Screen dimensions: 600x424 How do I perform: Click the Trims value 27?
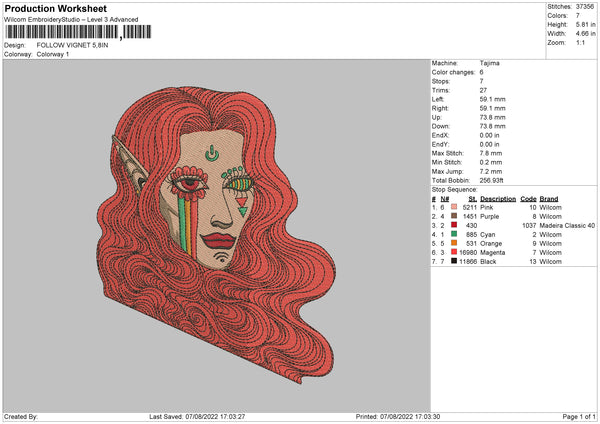[x=483, y=90]
